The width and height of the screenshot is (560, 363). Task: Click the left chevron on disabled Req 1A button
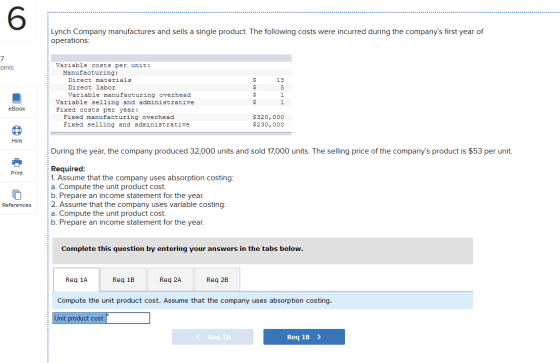[x=198, y=337]
